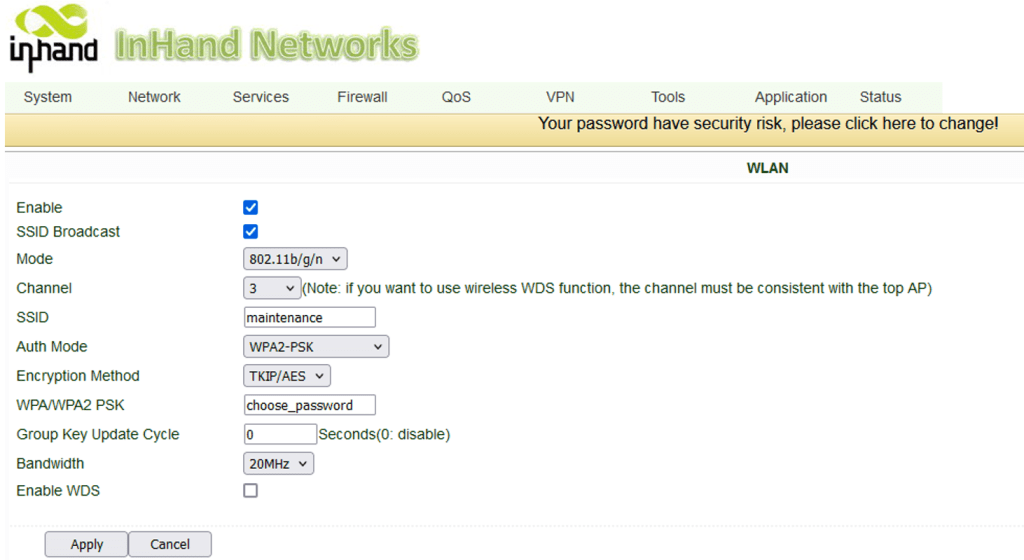Open the Bandwidth 20MHz dropdown
1024x560 pixels.
pos(279,464)
